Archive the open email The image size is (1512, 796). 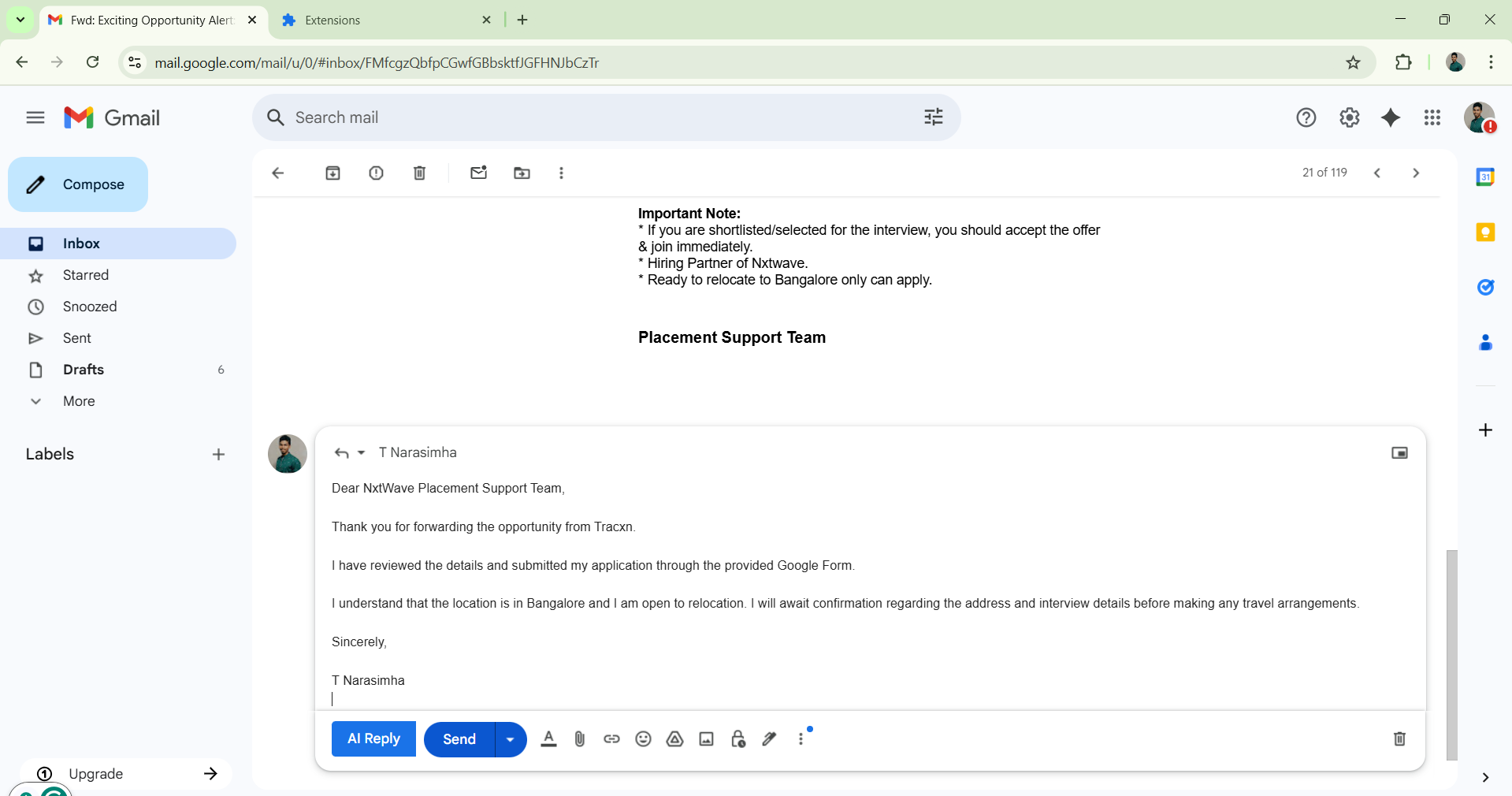point(332,173)
